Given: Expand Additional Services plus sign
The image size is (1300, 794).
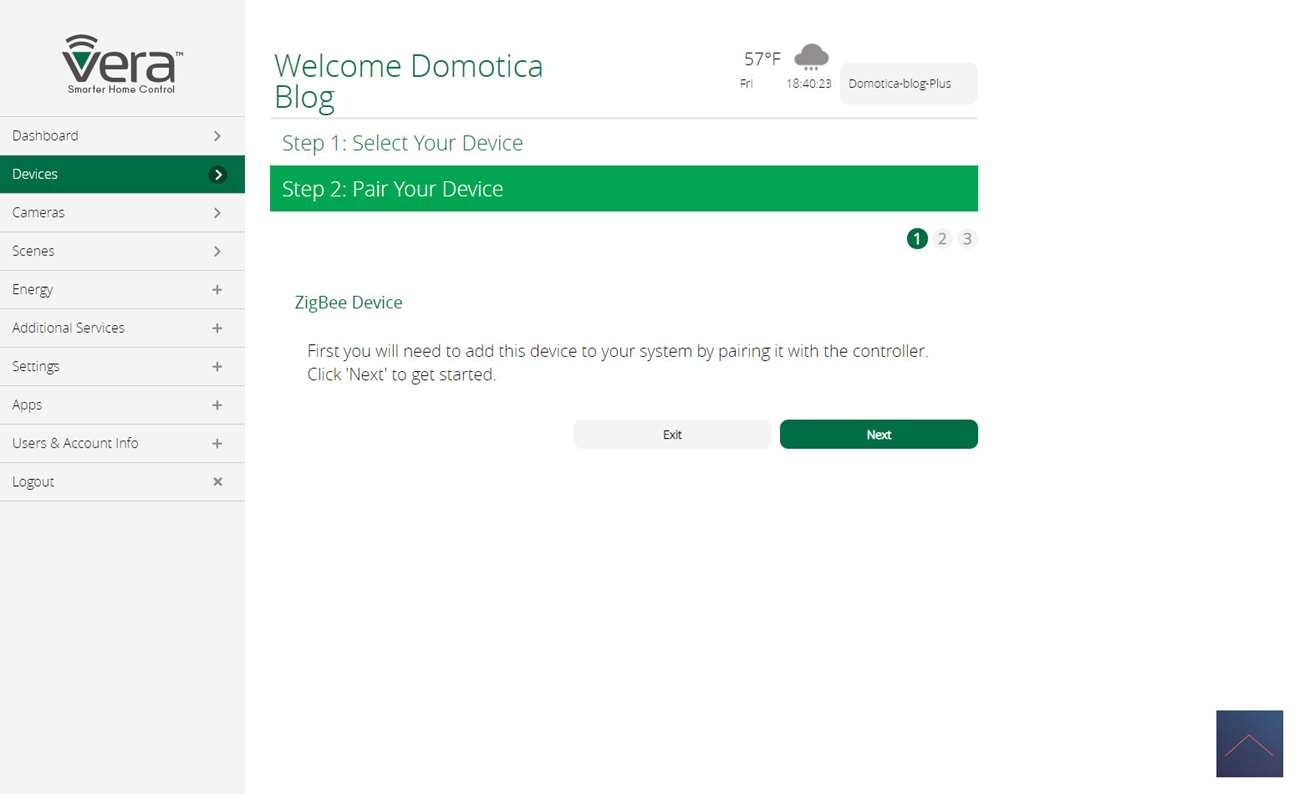Looking at the screenshot, I should [x=217, y=328].
